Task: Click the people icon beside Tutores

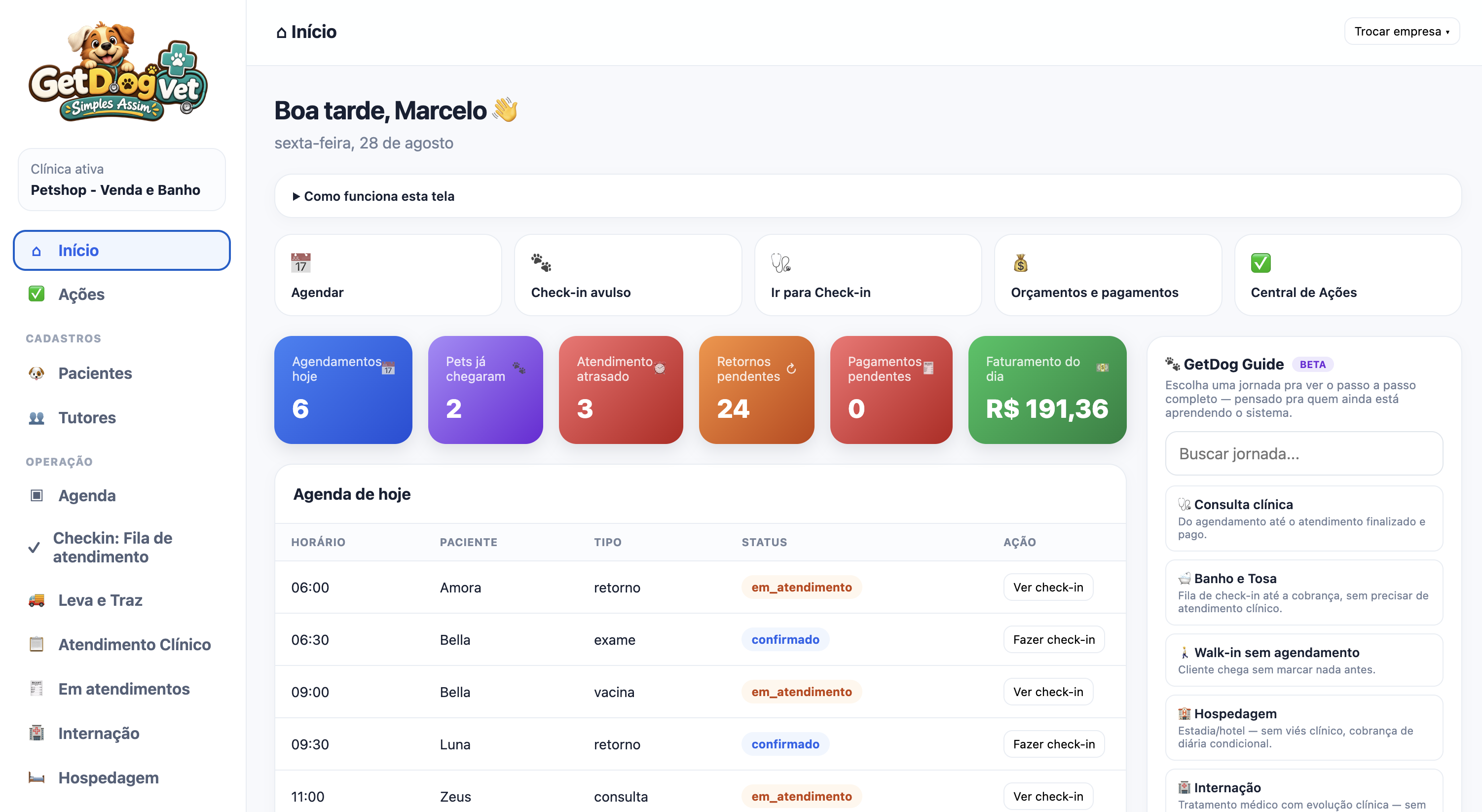Action: pos(36,418)
